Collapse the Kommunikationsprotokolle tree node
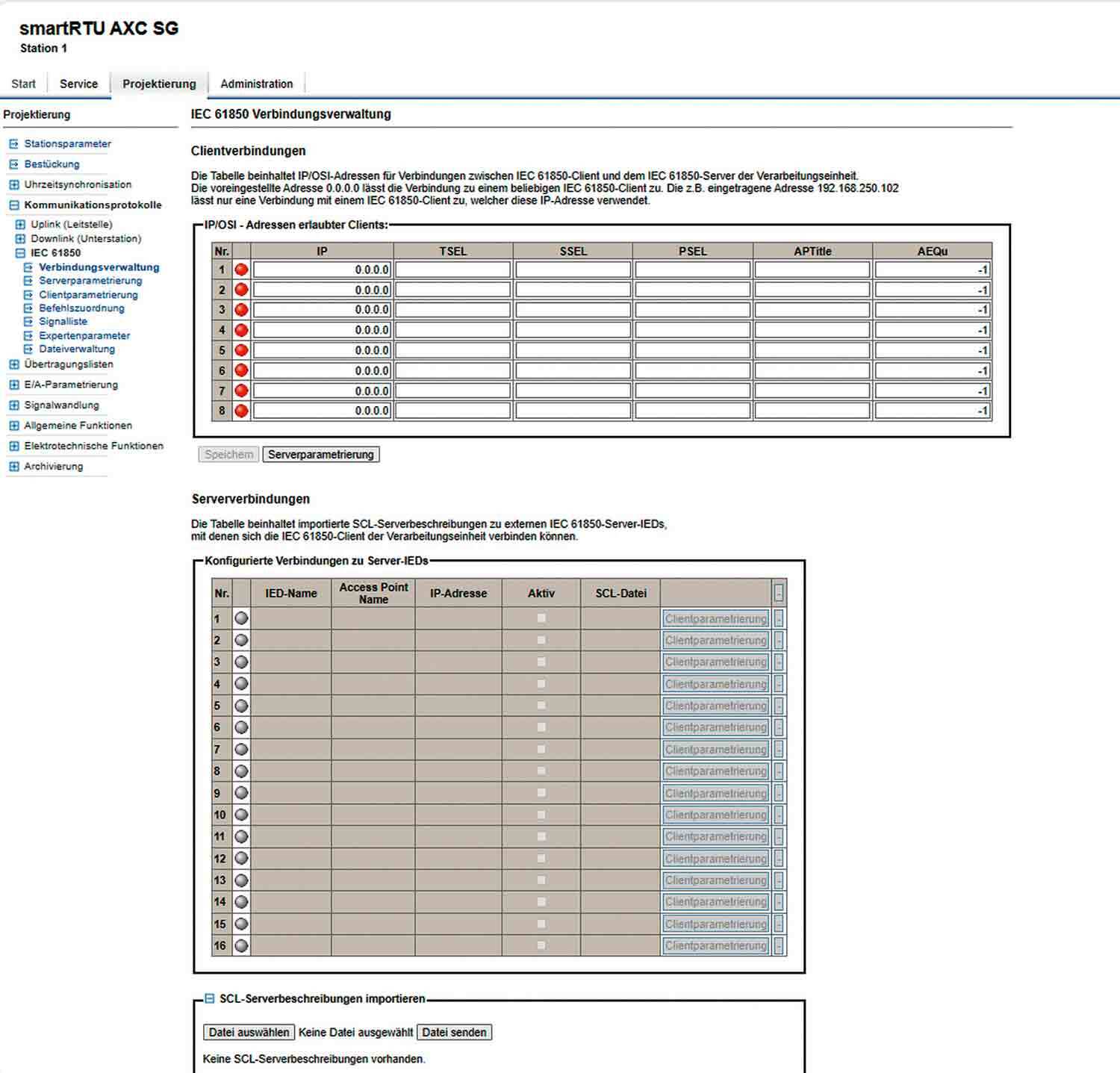Image resolution: width=1120 pixels, height=1073 pixels. (x=13, y=205)
